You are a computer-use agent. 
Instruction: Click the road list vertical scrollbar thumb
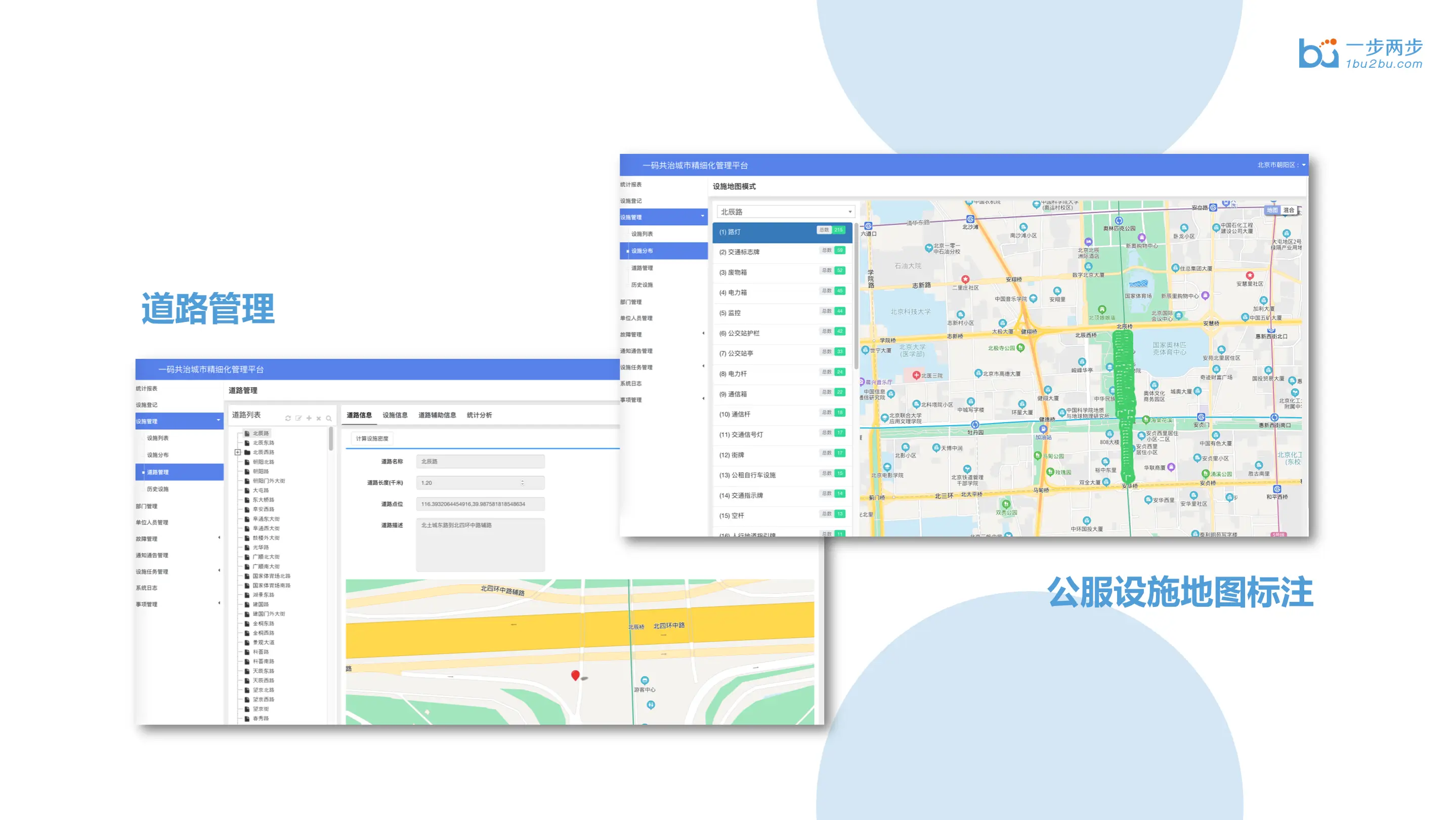point(331,440)
